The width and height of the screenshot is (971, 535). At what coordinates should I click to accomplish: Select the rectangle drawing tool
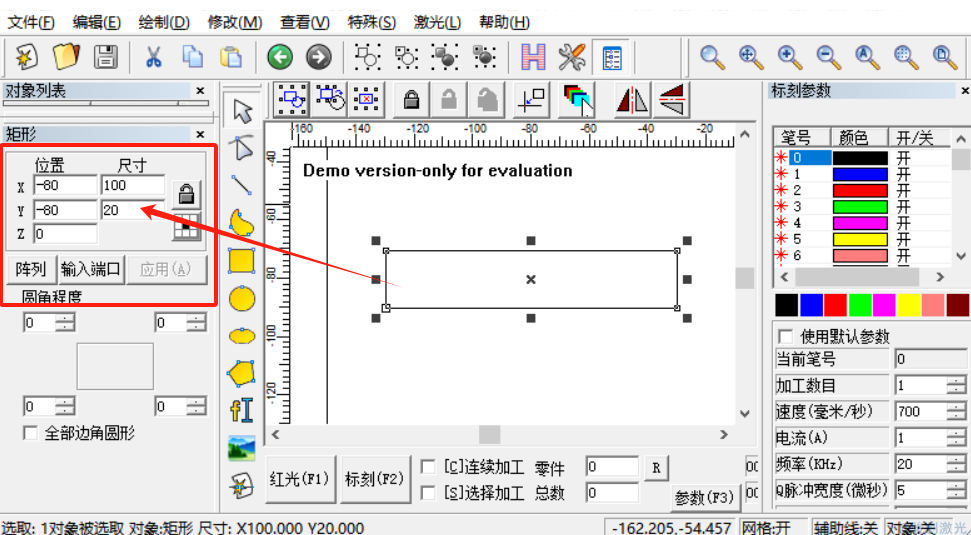coord(242,261)
